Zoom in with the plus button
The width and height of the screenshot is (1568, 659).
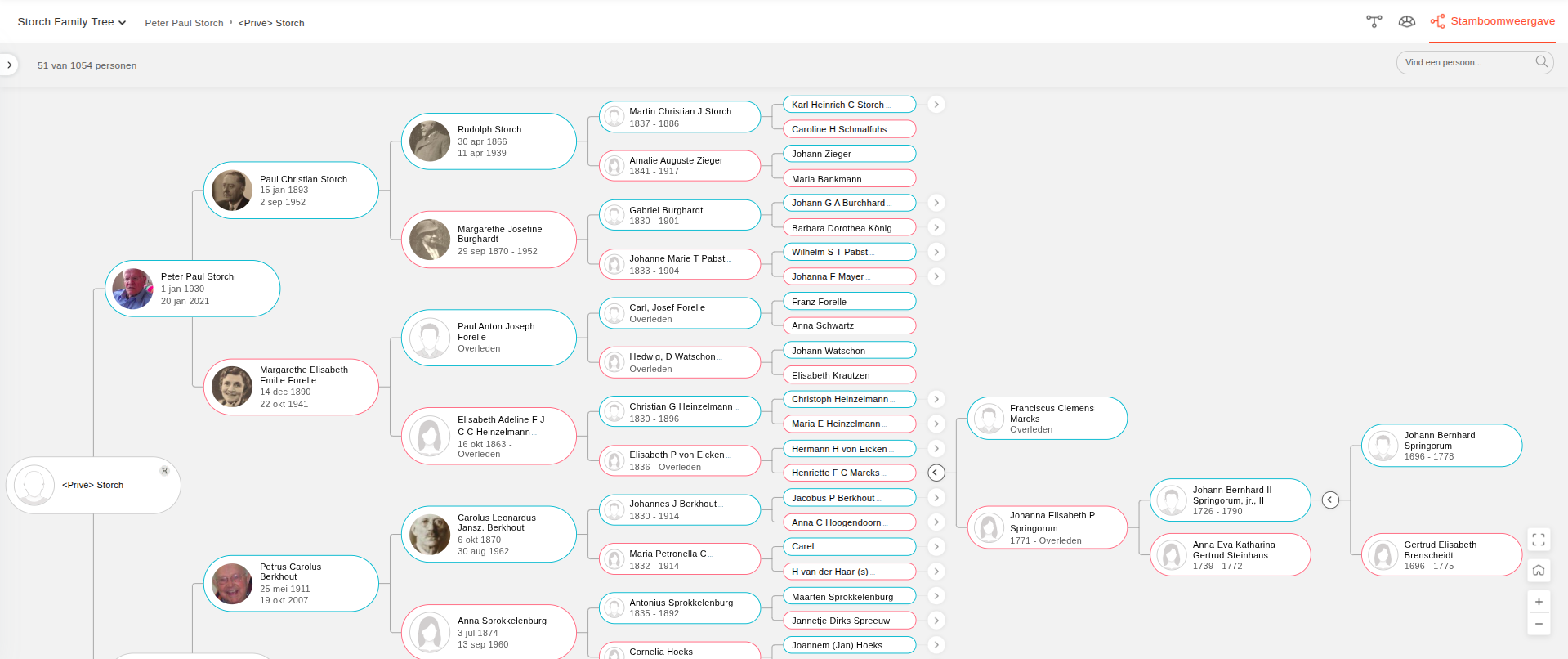[1539, 602]
